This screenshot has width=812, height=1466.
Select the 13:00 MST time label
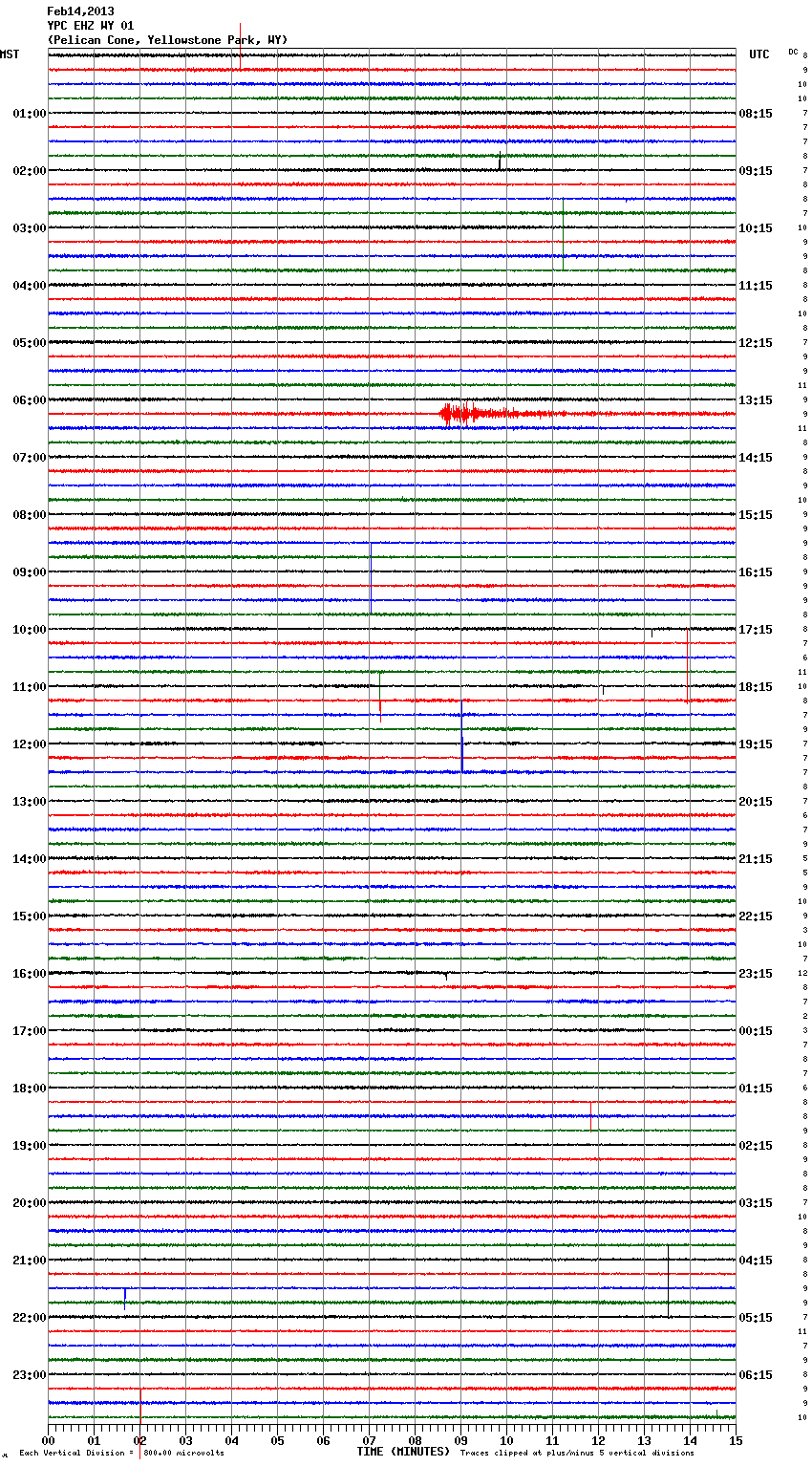[x=30, y=802]
